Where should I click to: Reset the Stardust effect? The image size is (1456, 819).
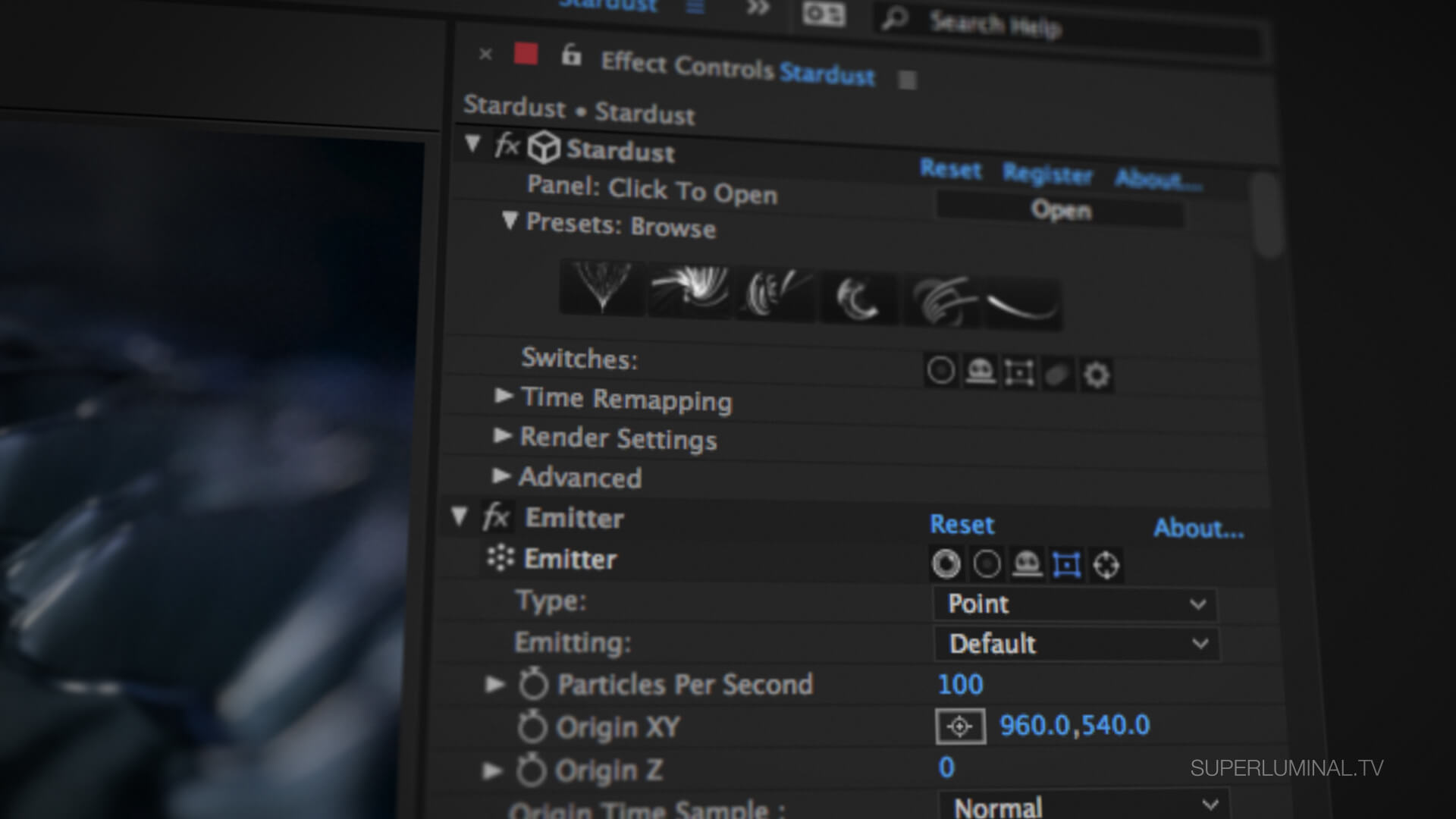pos(950,169)
